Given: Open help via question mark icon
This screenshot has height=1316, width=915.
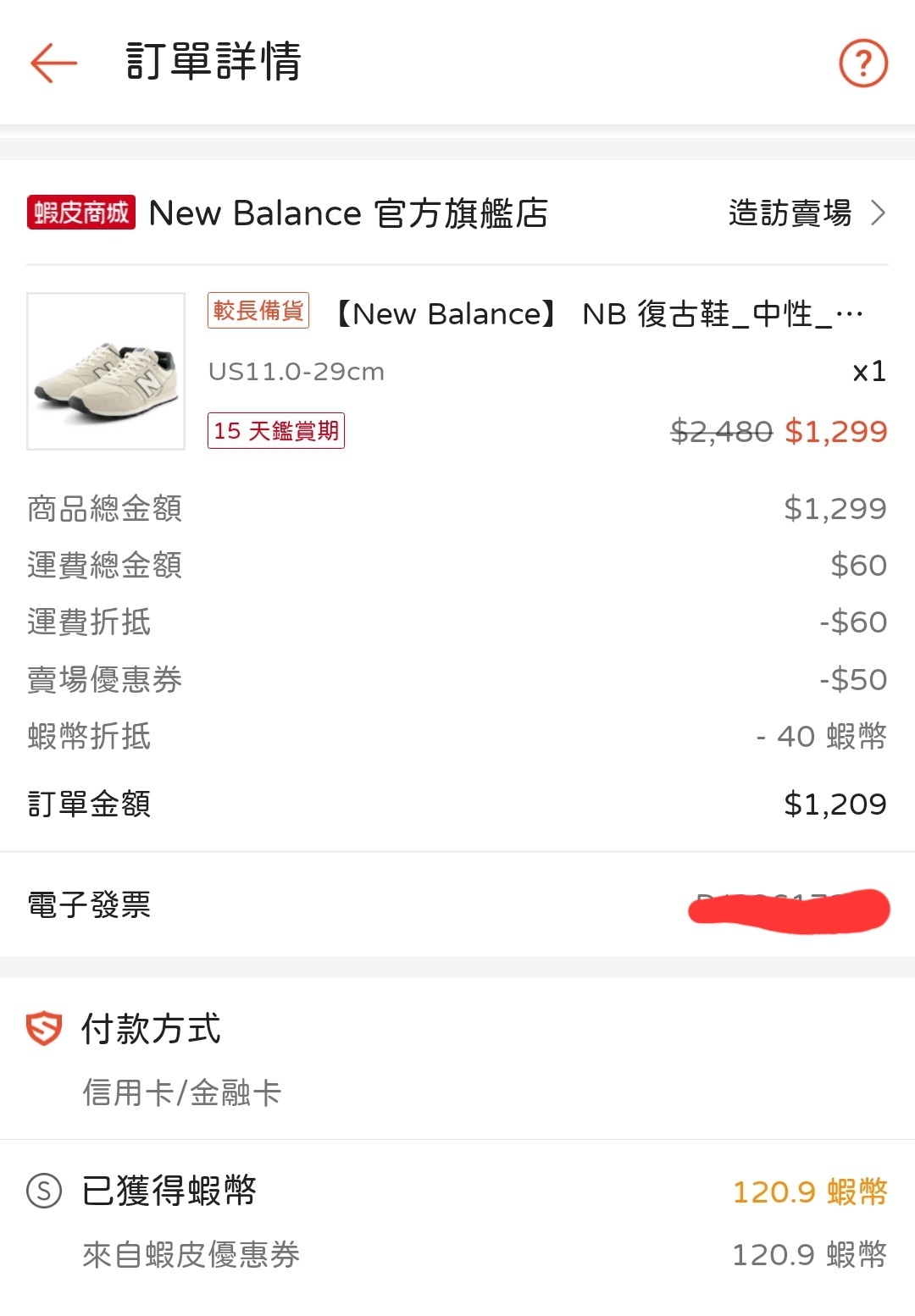Looking at the screenshot, I should [862, 63].
